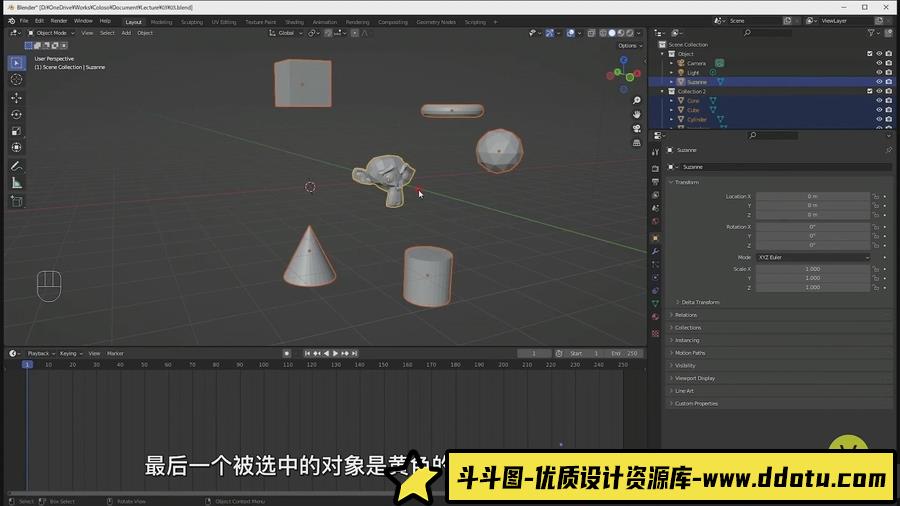Viewport: 900px width, 506px height.
Task: Choose the Measure tool
Action: (x=16, y=183)
